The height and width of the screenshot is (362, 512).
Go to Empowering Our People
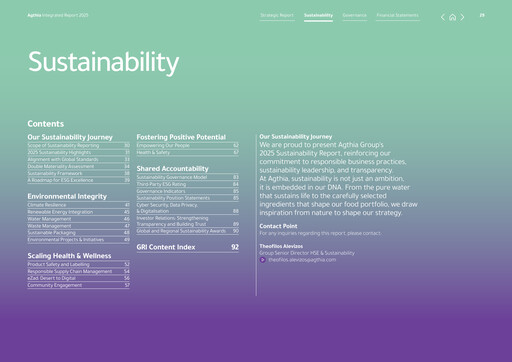(188, 145)
